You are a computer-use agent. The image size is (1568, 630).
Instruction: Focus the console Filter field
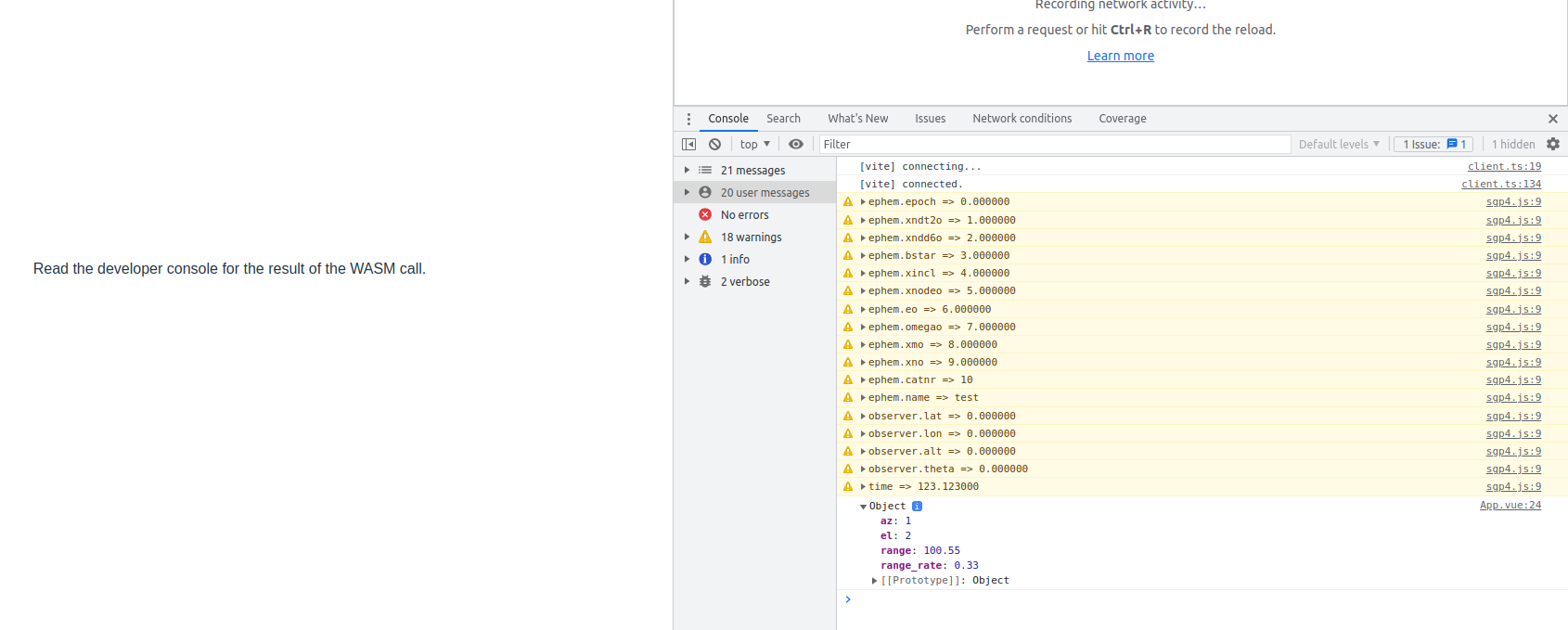click(x=1055, y=144)
